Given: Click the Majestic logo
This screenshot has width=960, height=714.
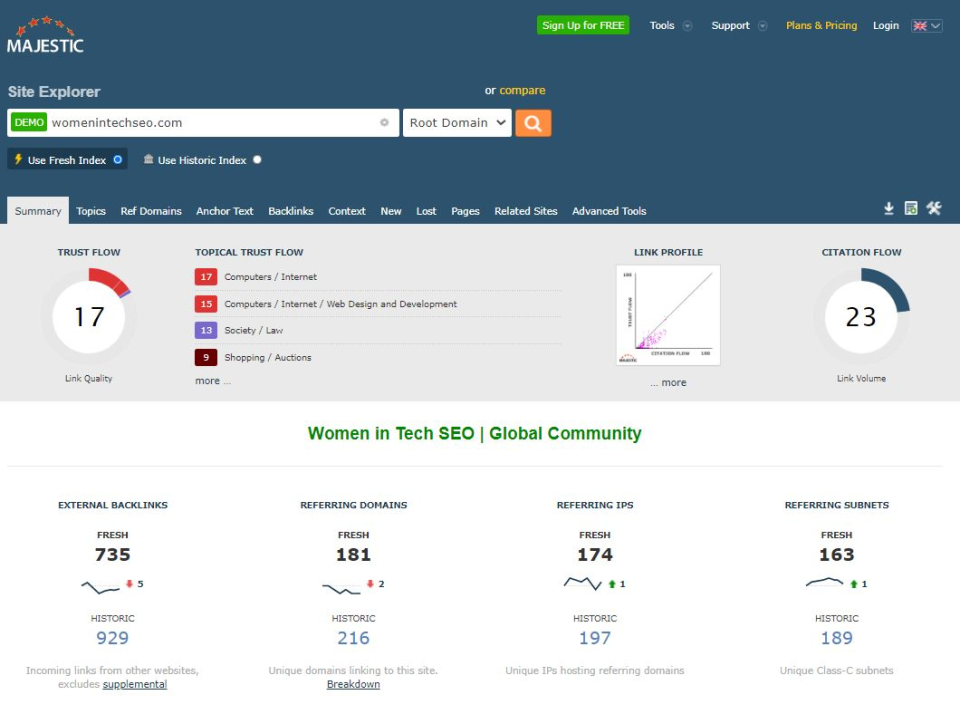Looking at the screenshot, I should (x=45, y=36).
